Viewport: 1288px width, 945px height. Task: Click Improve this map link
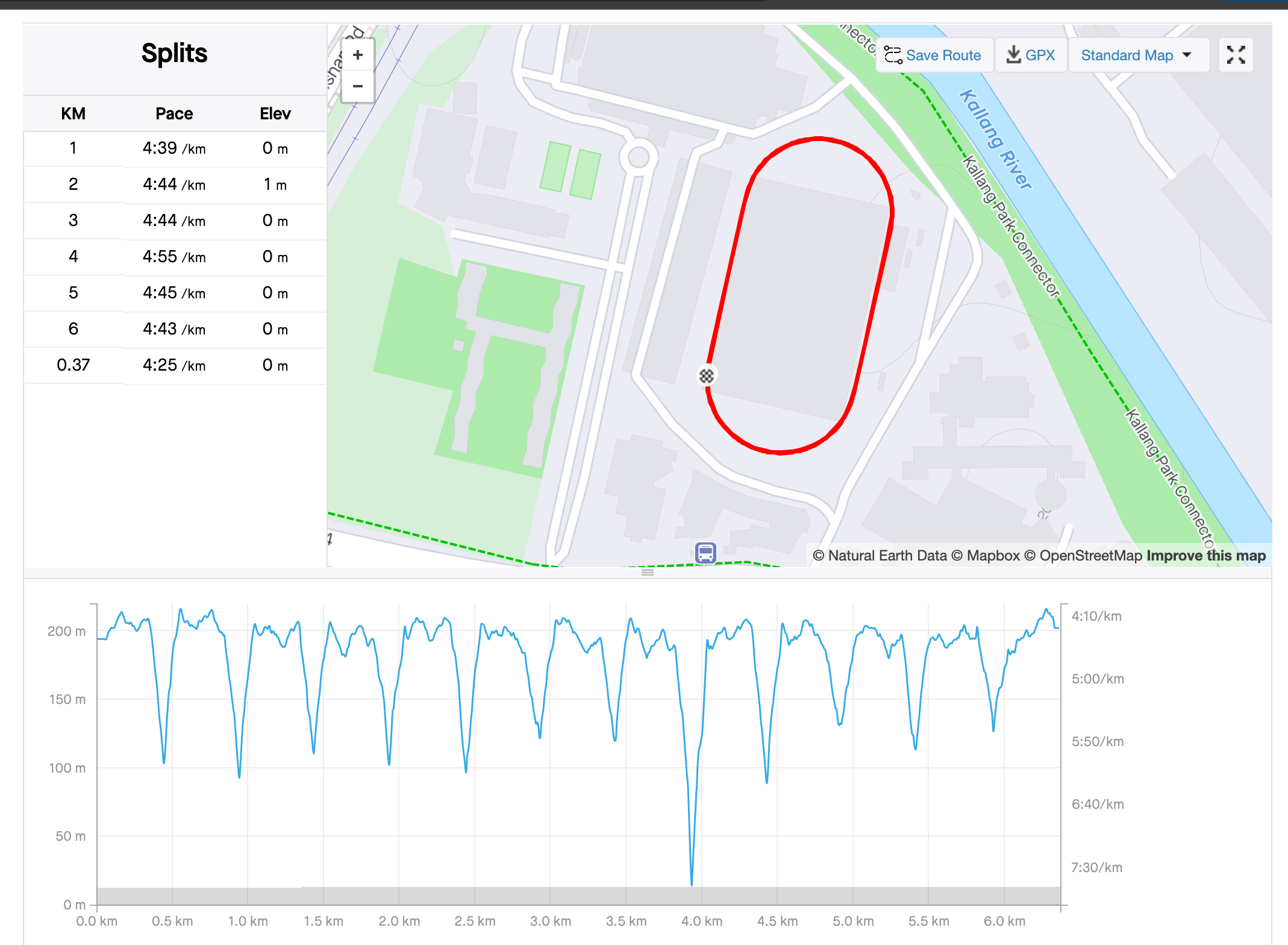(1206, 556)
